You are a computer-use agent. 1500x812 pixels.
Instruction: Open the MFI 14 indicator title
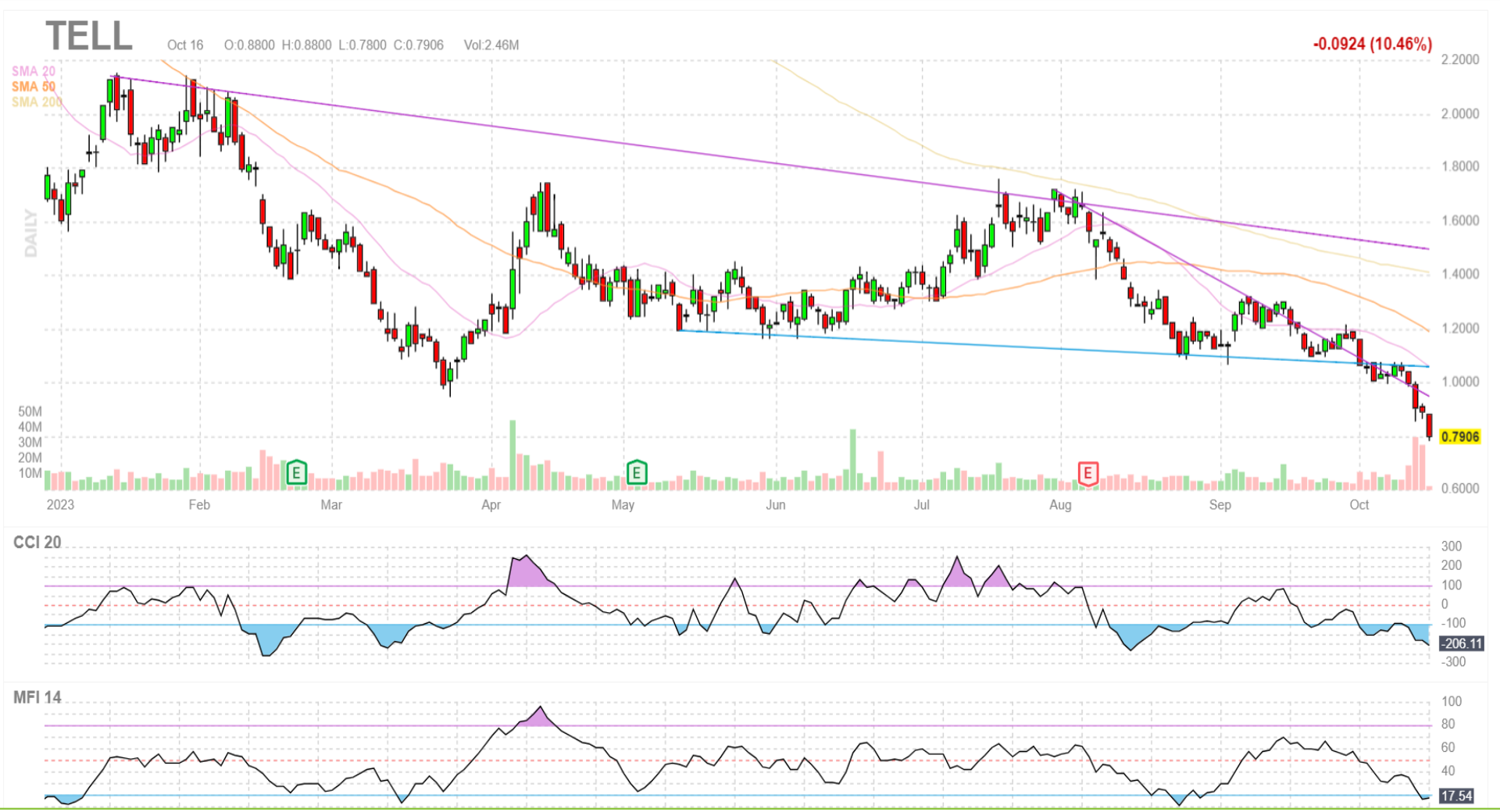tap(37, 697)
